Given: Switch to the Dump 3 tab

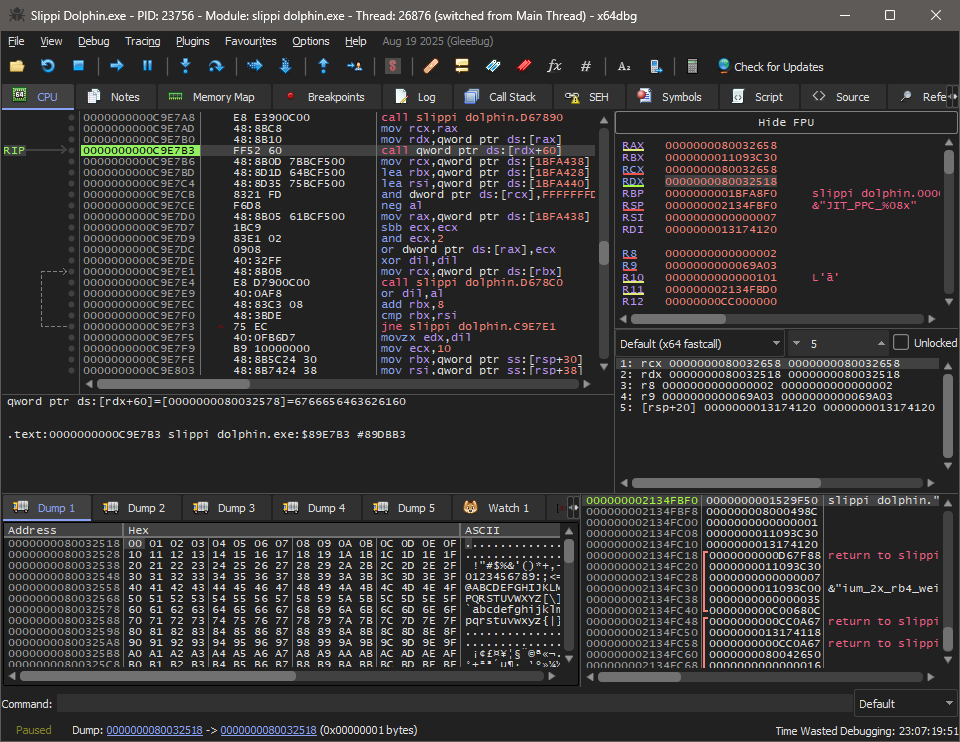Looking at the screenshot, I should [x=226, y=508].
